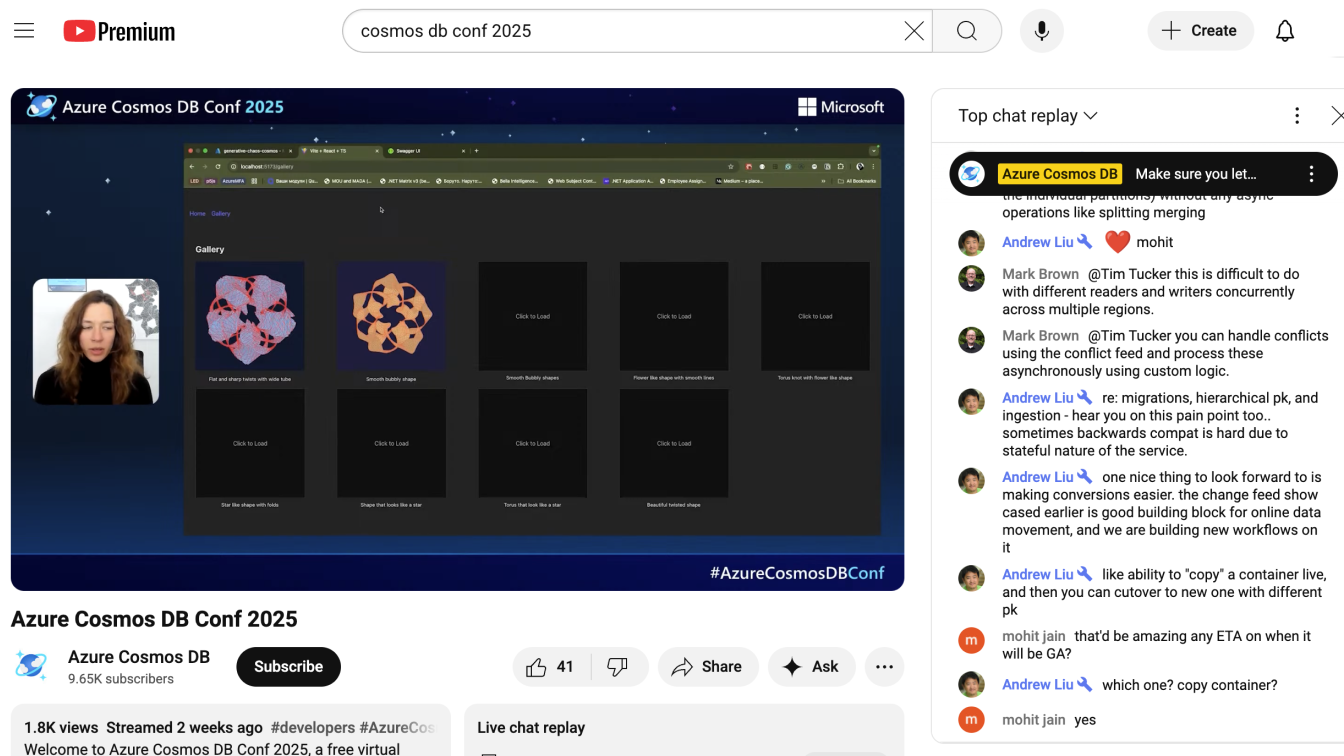Click the Create button in the top bar

pyautogui.click(x=1199, y=30)
